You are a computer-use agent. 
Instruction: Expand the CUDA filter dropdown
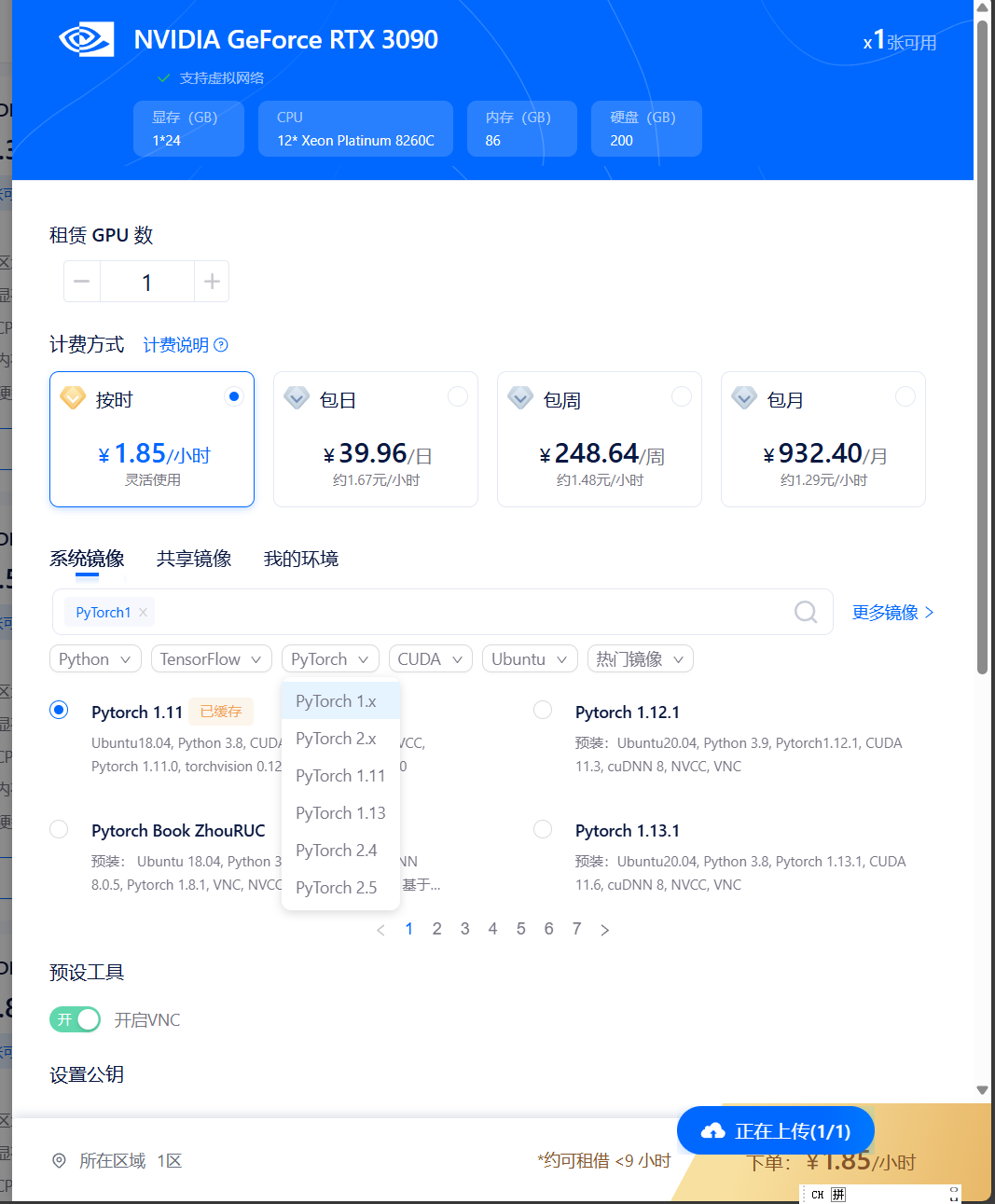(430, 659)
